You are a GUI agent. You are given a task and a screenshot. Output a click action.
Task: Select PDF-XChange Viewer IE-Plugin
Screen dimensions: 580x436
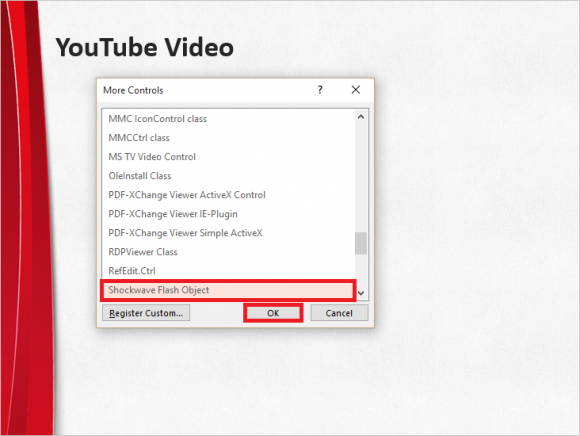click(x=228, y=214)
